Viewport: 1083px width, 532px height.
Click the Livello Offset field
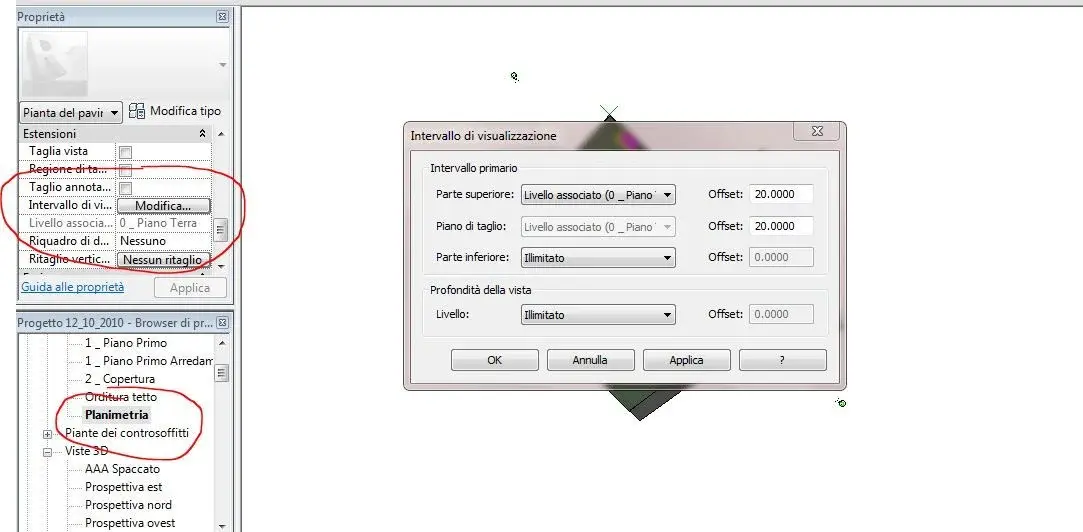pyautogui.click(x=781, y=314)
